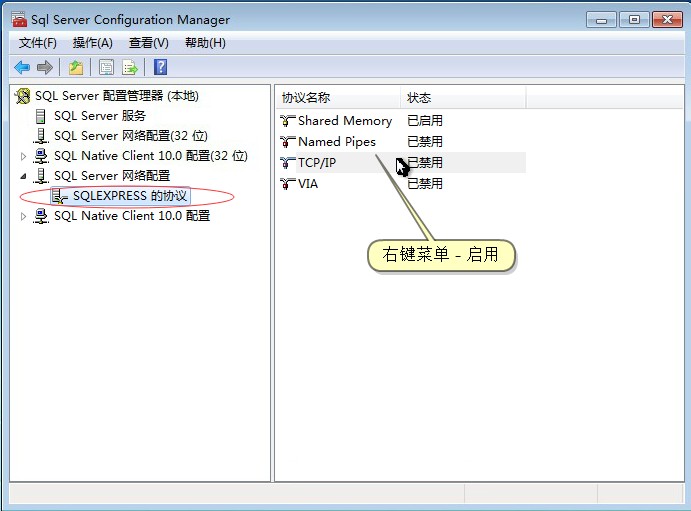The height and width of the screenshot is (511, 691).
Task: Select SQL Server 配置管理器 (本地) root
Action: tap(117, 96)
